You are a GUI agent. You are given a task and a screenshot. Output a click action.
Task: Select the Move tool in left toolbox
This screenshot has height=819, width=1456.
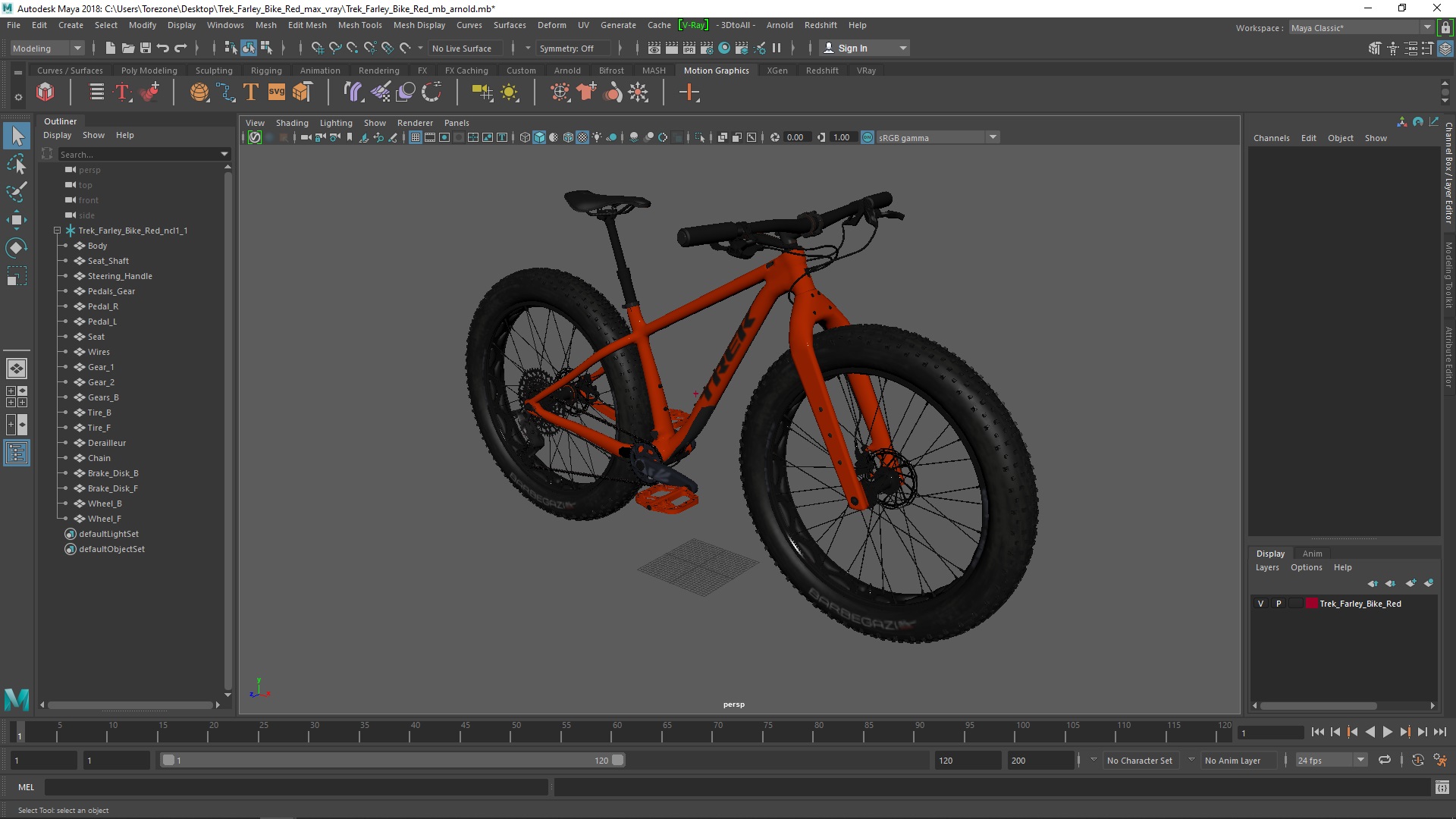tap(16, 220)
